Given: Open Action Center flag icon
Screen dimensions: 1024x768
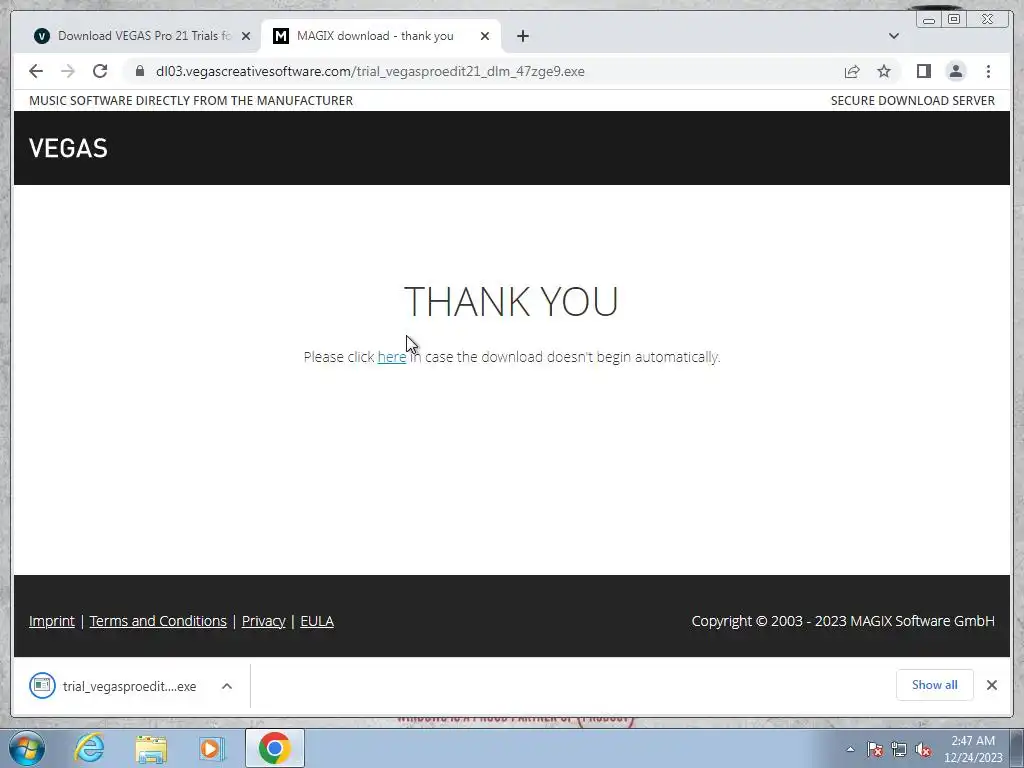Looking at the screenshot, I should coord(875,749).
